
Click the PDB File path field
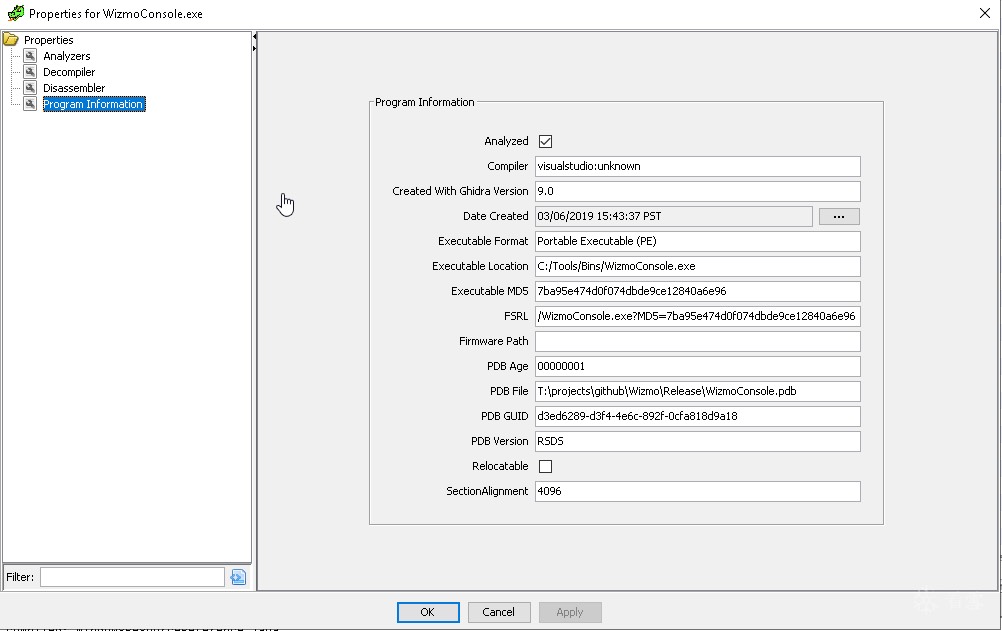[698, 391]
